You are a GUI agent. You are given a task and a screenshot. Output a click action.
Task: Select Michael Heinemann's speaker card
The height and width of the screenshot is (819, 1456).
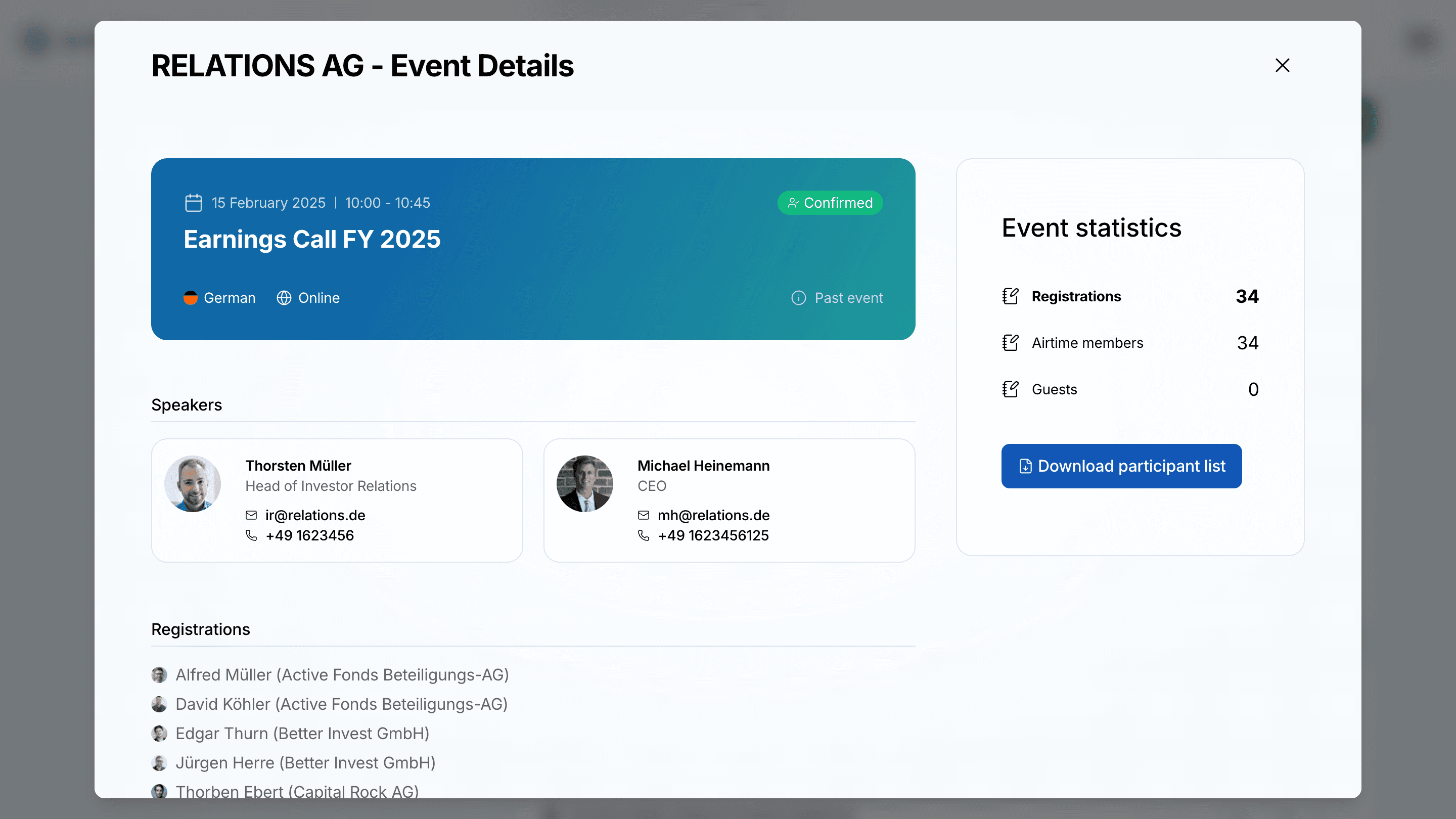coord(729,500)
